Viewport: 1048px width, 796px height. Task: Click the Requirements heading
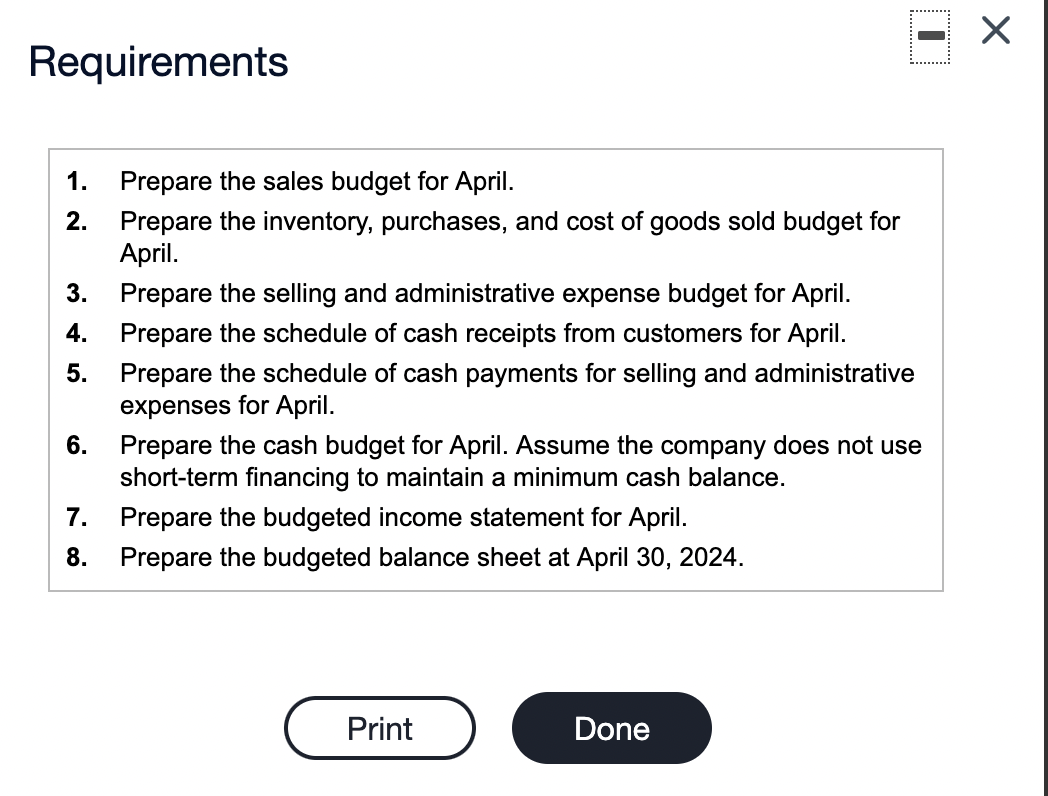(157, 62)
